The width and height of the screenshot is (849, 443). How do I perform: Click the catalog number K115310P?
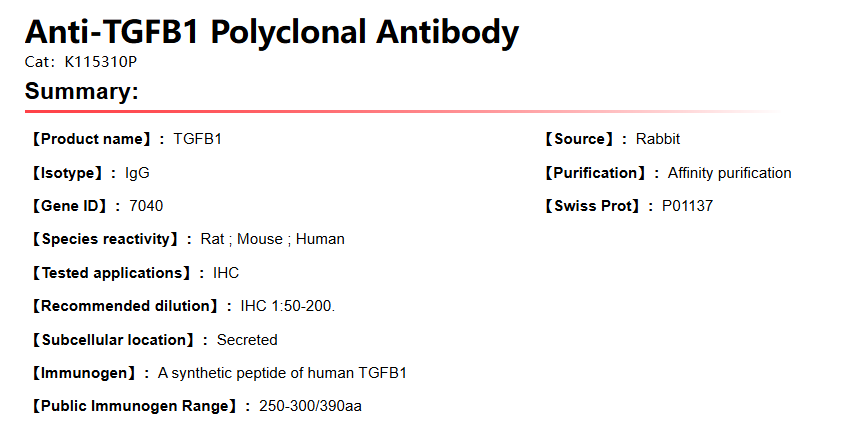pos(100,61)
